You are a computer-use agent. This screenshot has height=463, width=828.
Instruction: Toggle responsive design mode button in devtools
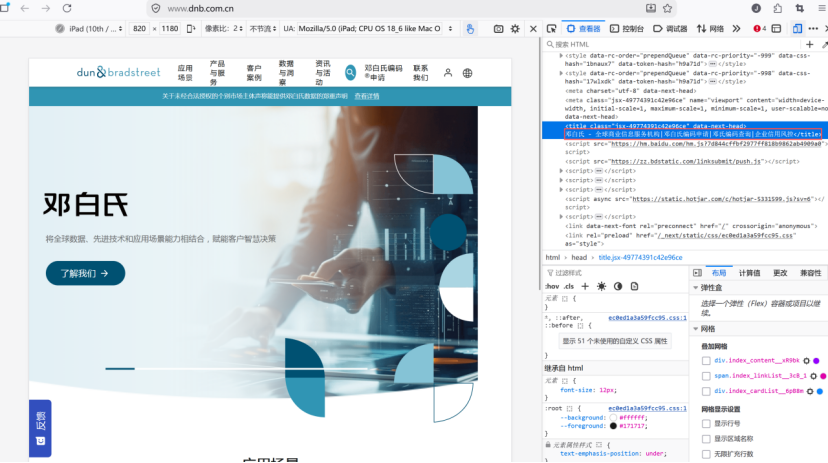(797, 29)
